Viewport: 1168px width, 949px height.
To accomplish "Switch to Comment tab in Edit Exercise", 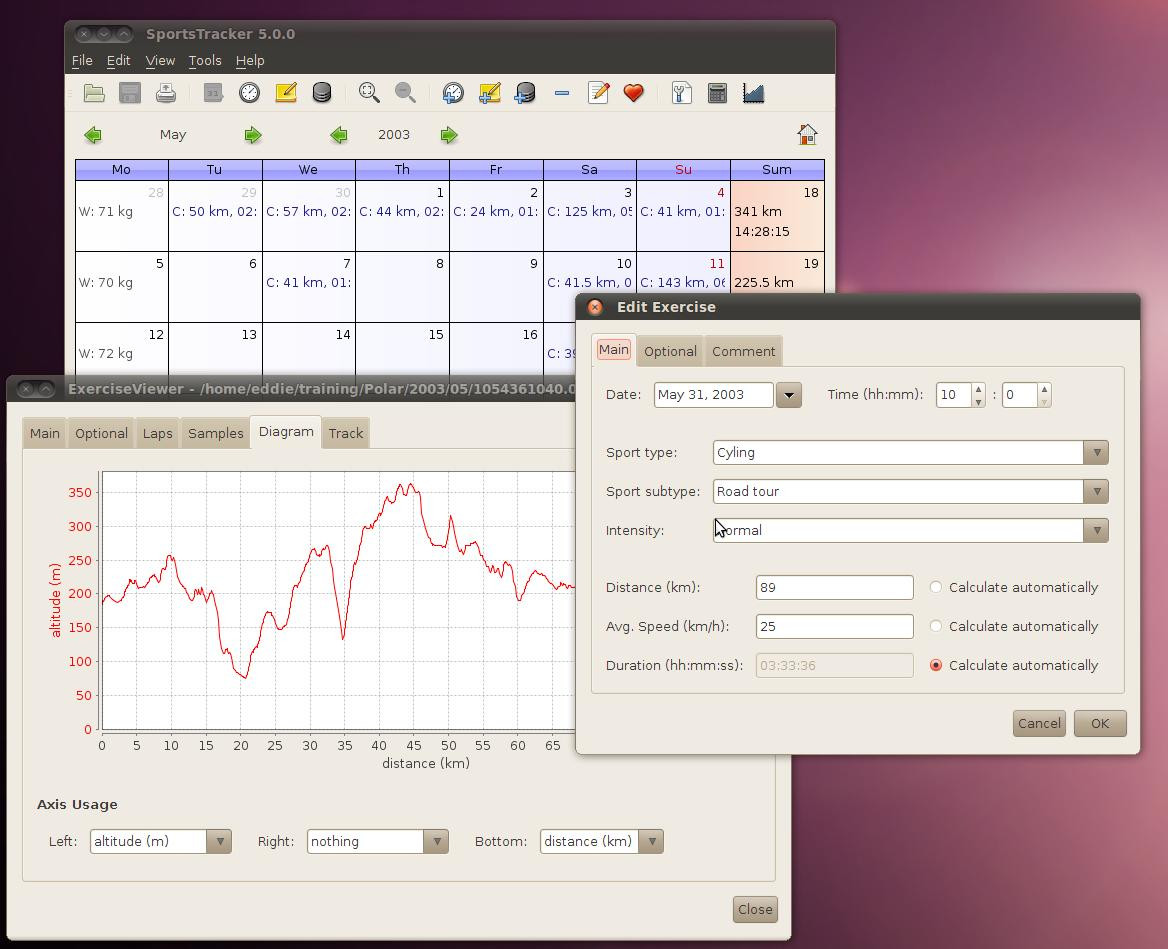I will [x=743, y=351].
